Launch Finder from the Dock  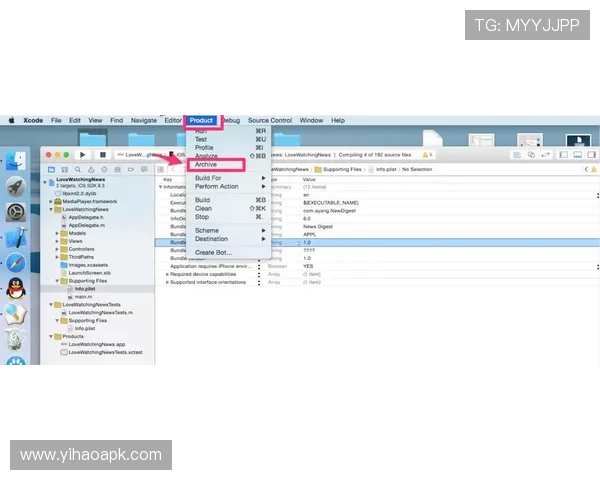pyautogui.click(x=15, y=161)
